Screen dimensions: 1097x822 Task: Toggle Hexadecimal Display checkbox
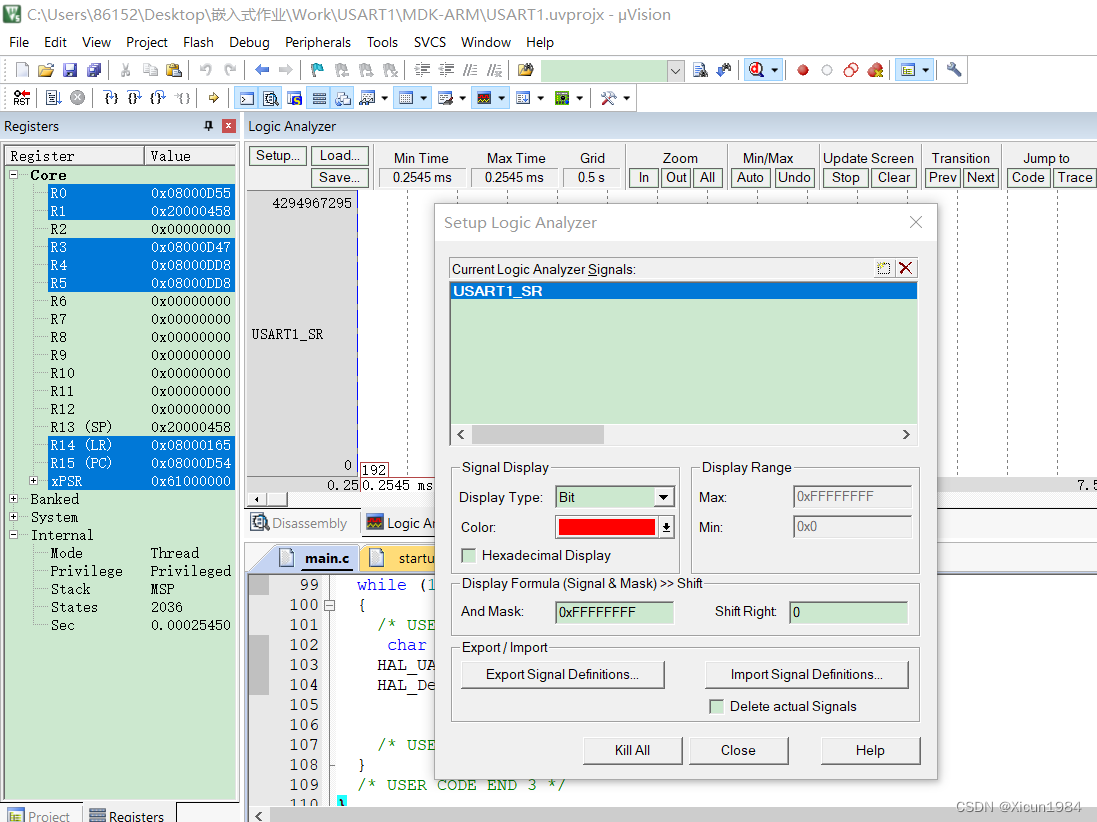click(x=469, y=555)
